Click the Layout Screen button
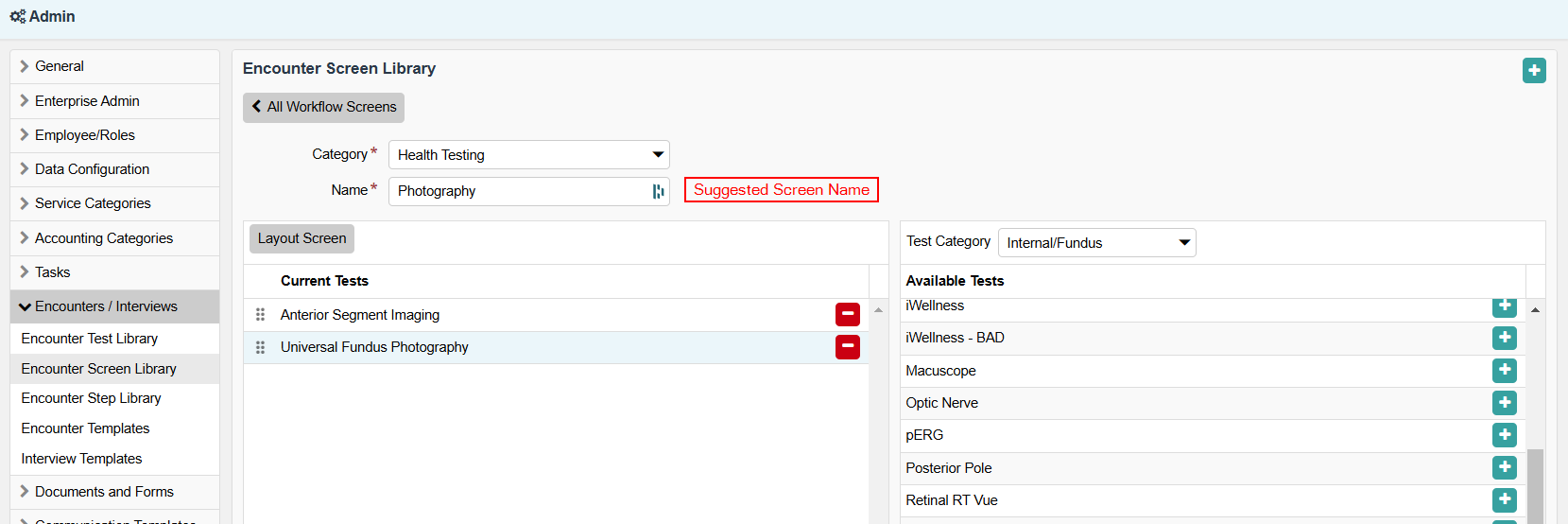This screenshot has width=1568, height=524. tap(302, 238)
